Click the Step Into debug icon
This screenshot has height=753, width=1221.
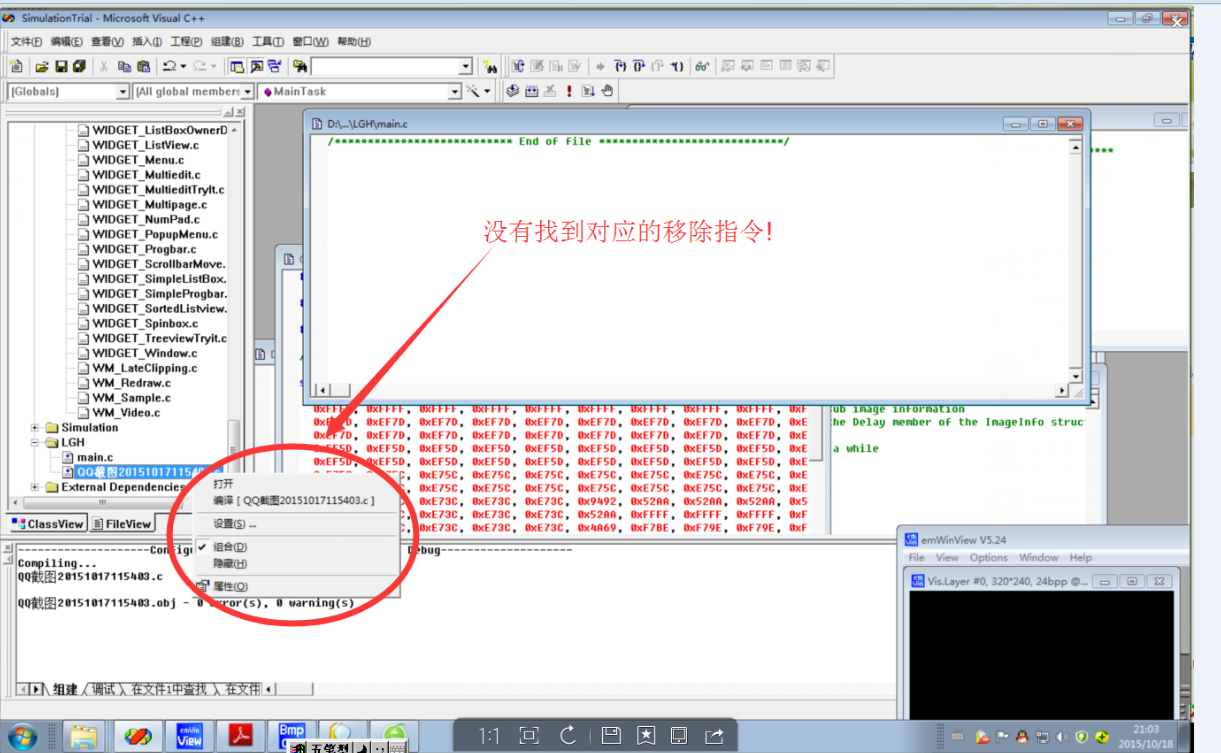point(620,67)
